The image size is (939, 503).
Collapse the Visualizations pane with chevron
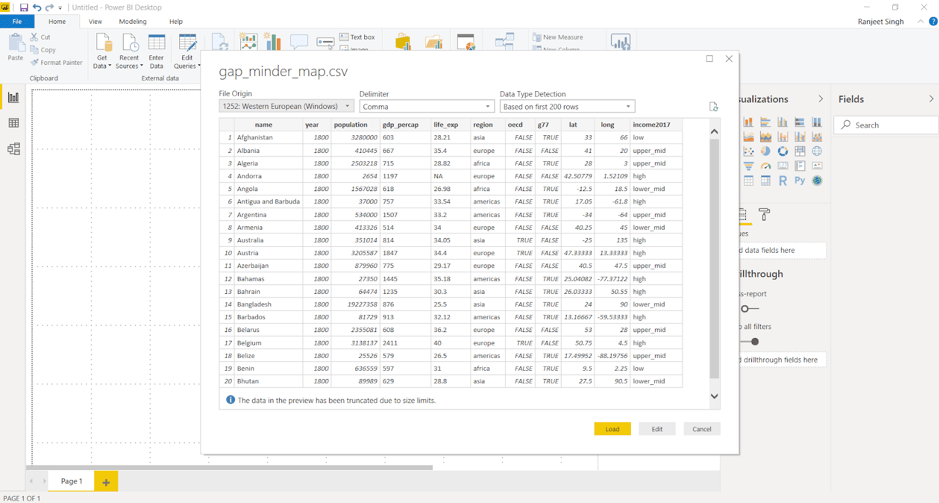[x=820, y=99]
